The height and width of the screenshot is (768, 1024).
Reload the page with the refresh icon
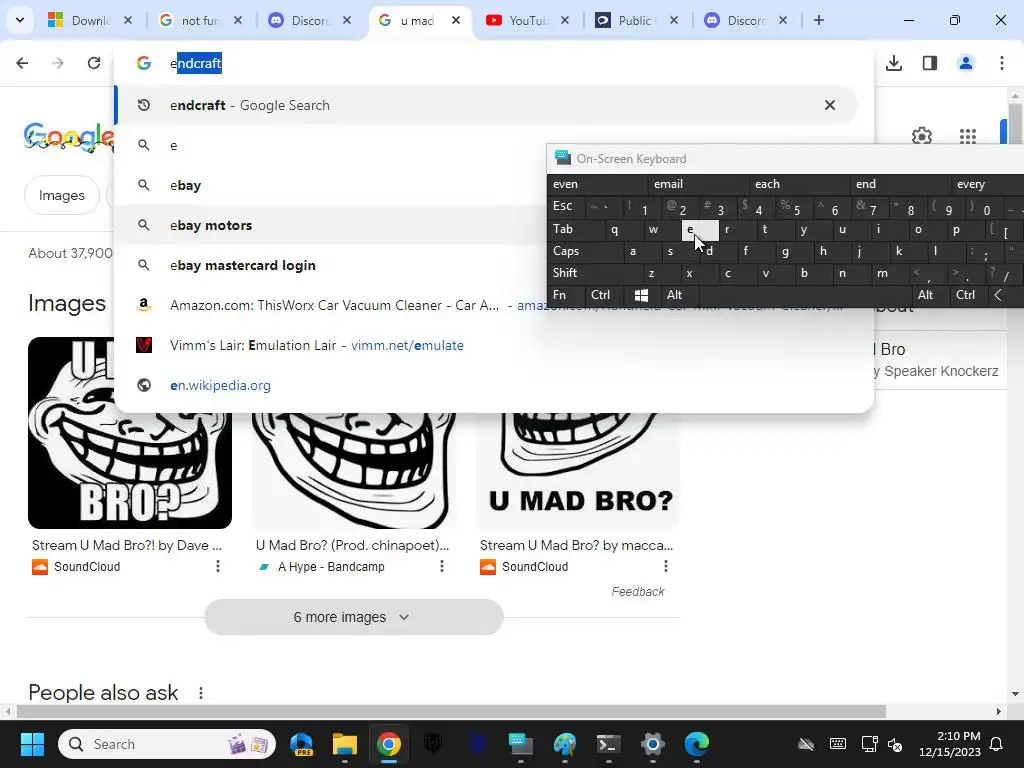tap(94, 63)
